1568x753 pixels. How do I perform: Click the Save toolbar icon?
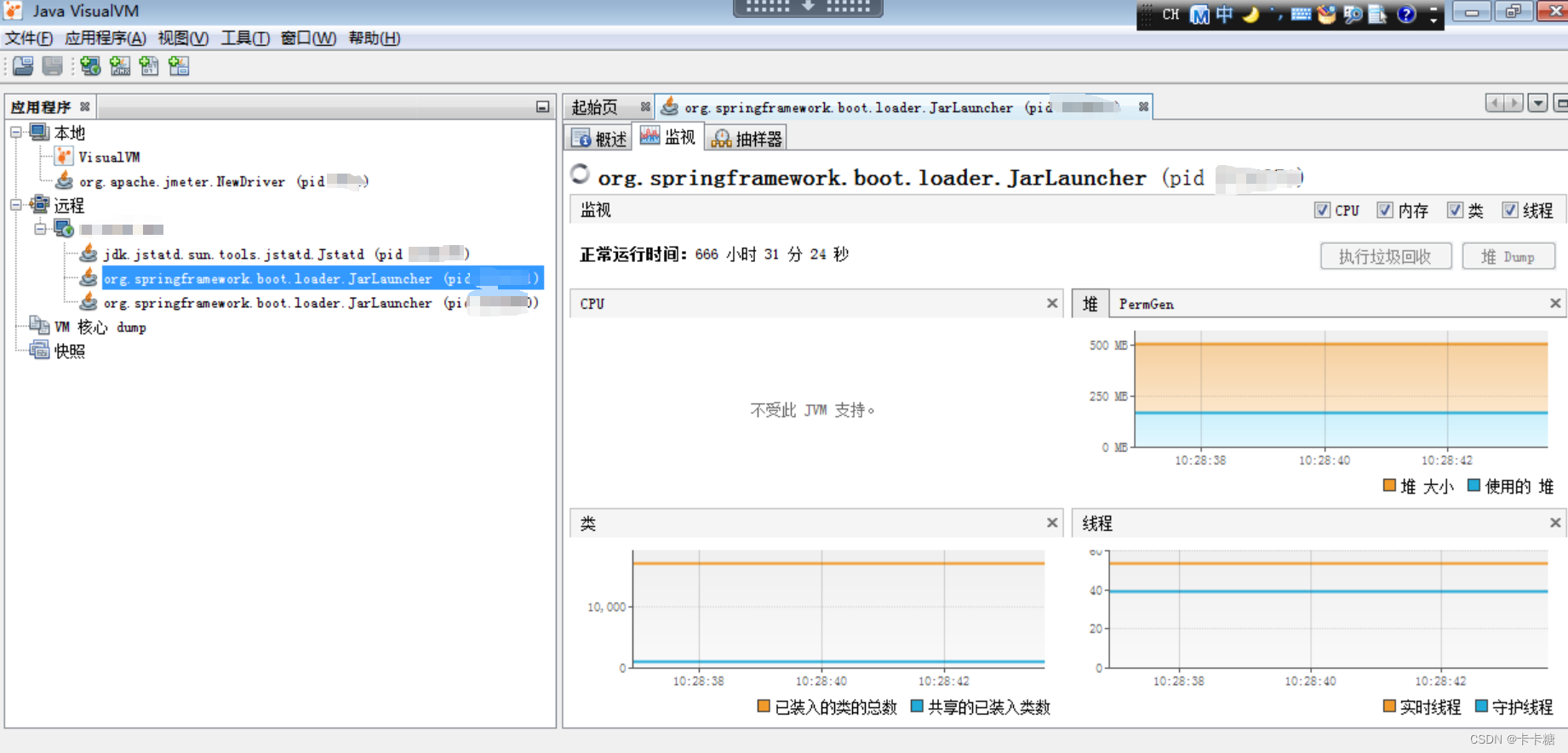[53, 66]
